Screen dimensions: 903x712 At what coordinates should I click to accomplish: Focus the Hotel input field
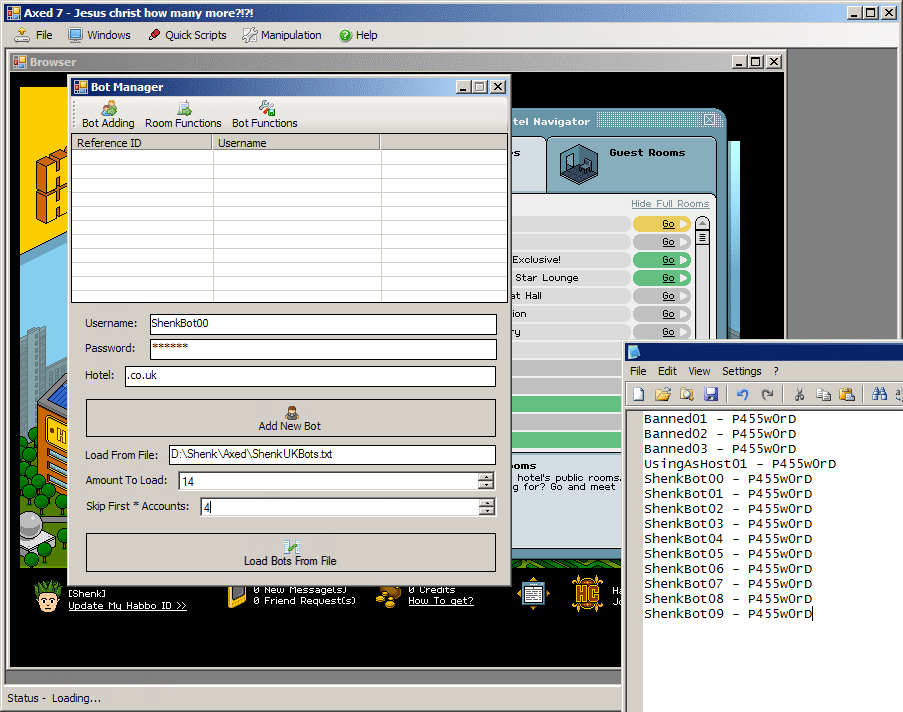(310, 376)
